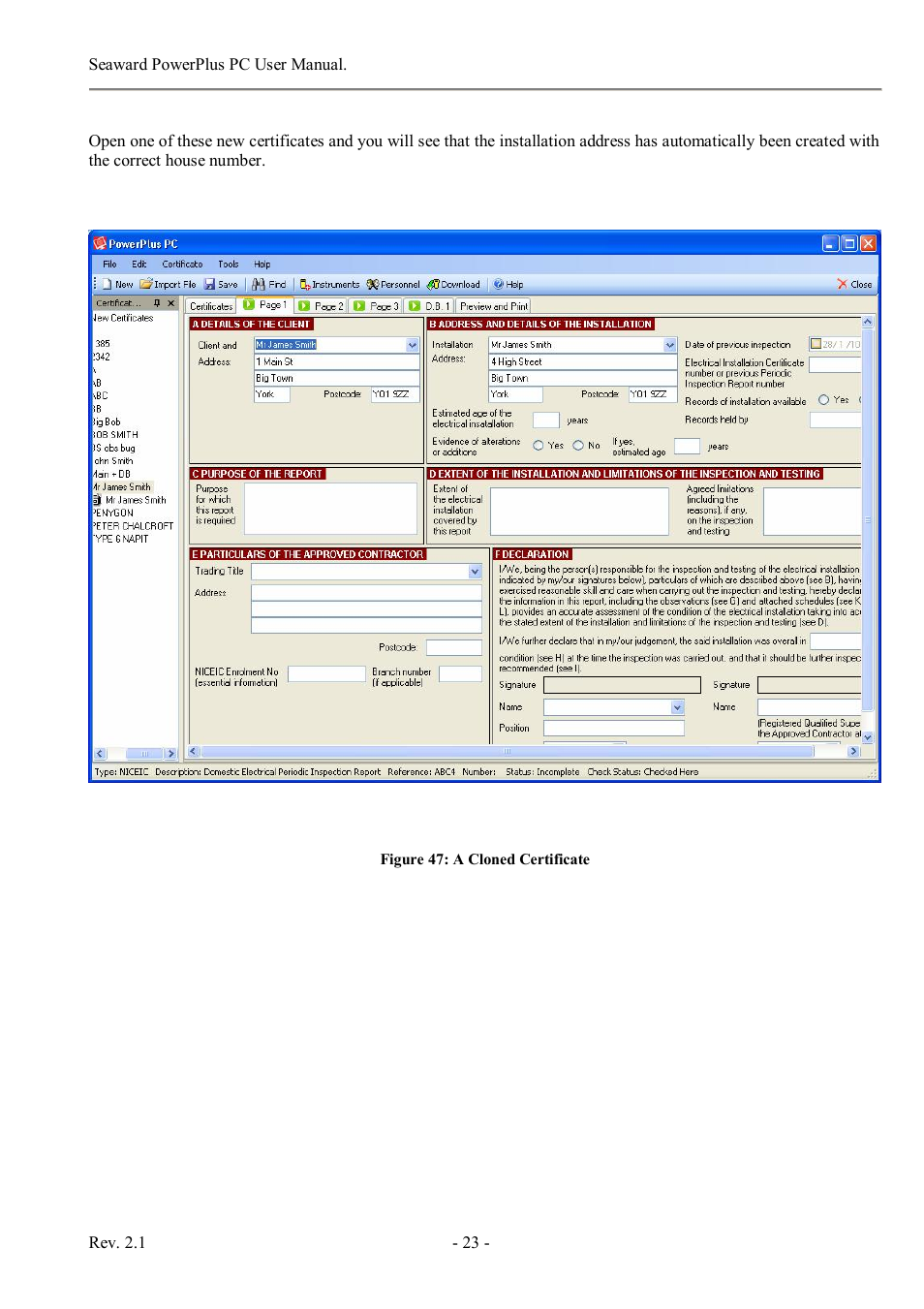
Task: Click the Records held by field
Action: tap(835, 420)
